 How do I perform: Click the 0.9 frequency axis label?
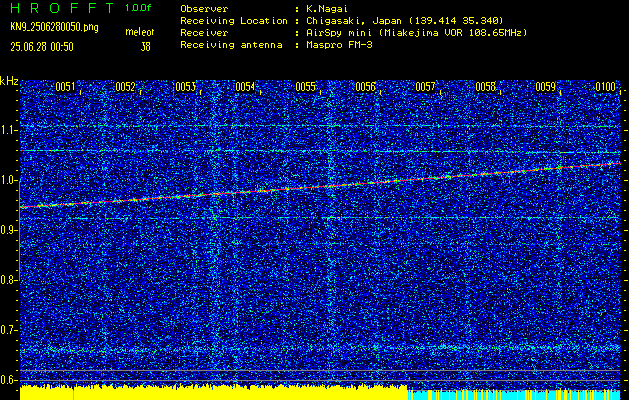pos(8,230)
